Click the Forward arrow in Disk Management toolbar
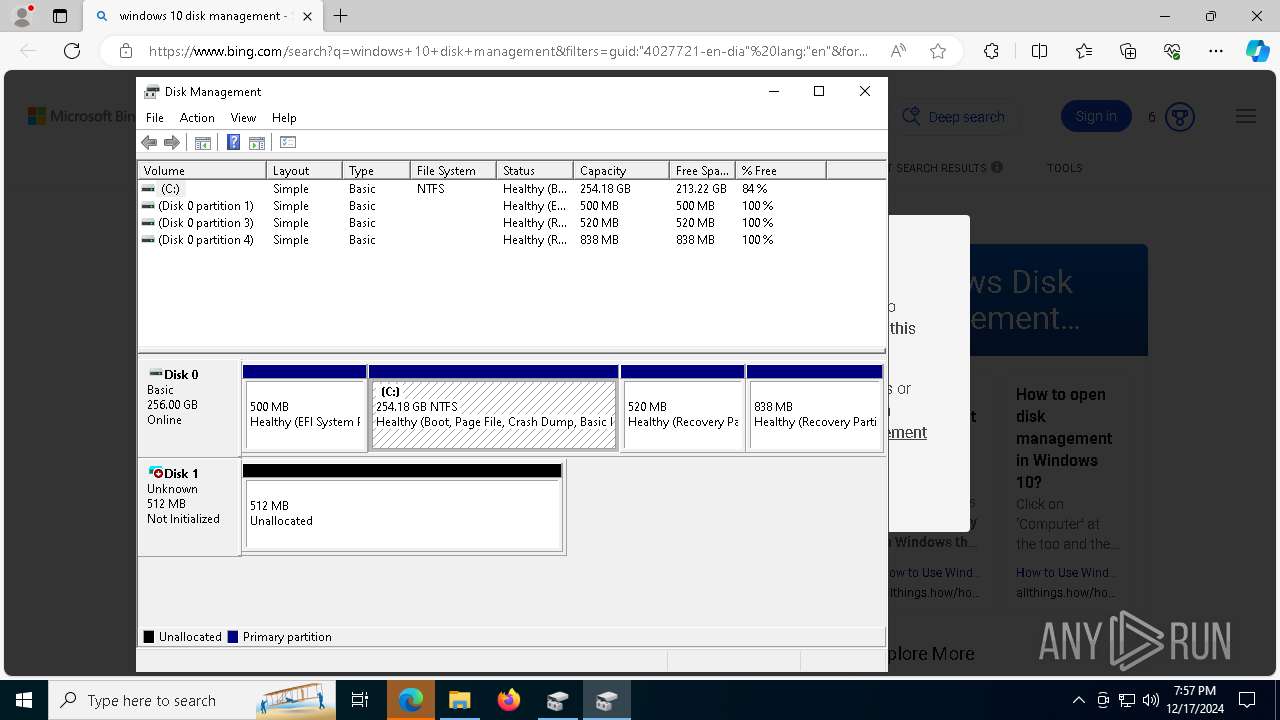1280x720 pixels. (172, 143)
